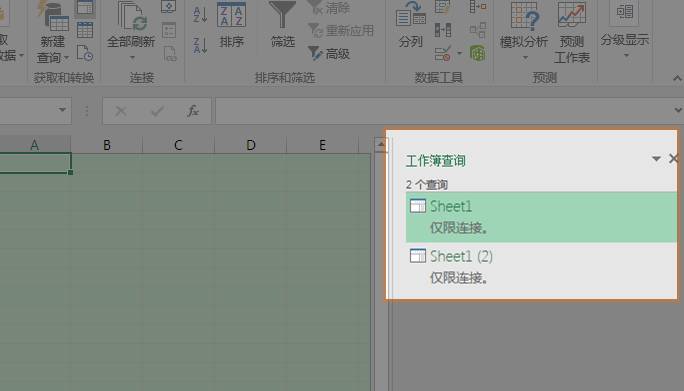Viewport: 684px width, 391px height.
Task: Click the vertical scrollbar up arrow
Action: pyautogui.click(x=381, y=145)
